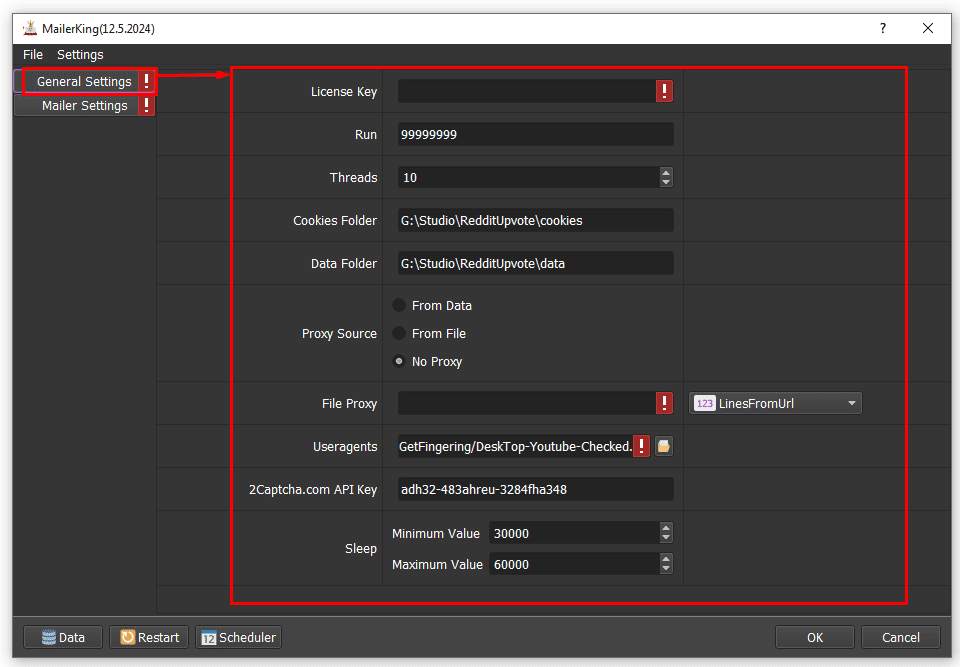Click the help question mark in title bar
This screenshot has width=960, height=667.
coord(882,28)
